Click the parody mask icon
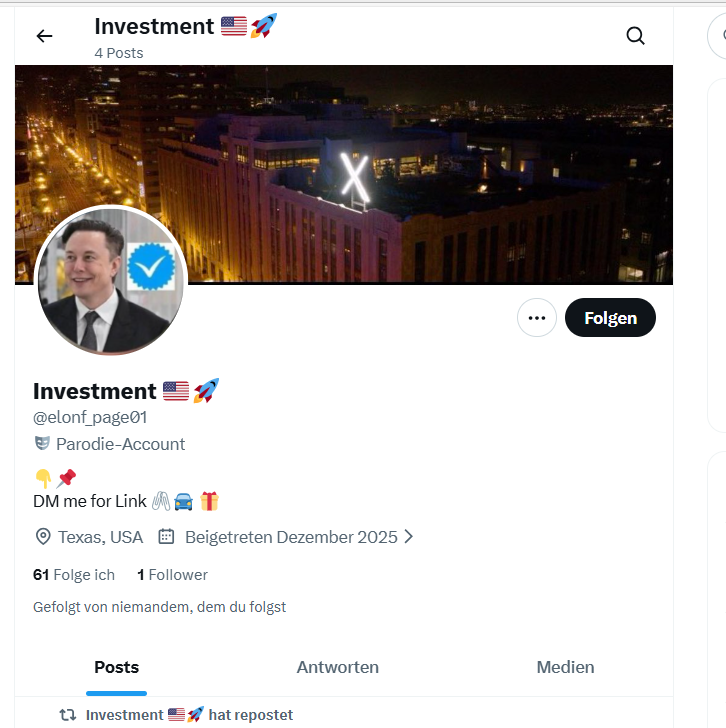Screen dimensions: 726x728 click(42, 444)
